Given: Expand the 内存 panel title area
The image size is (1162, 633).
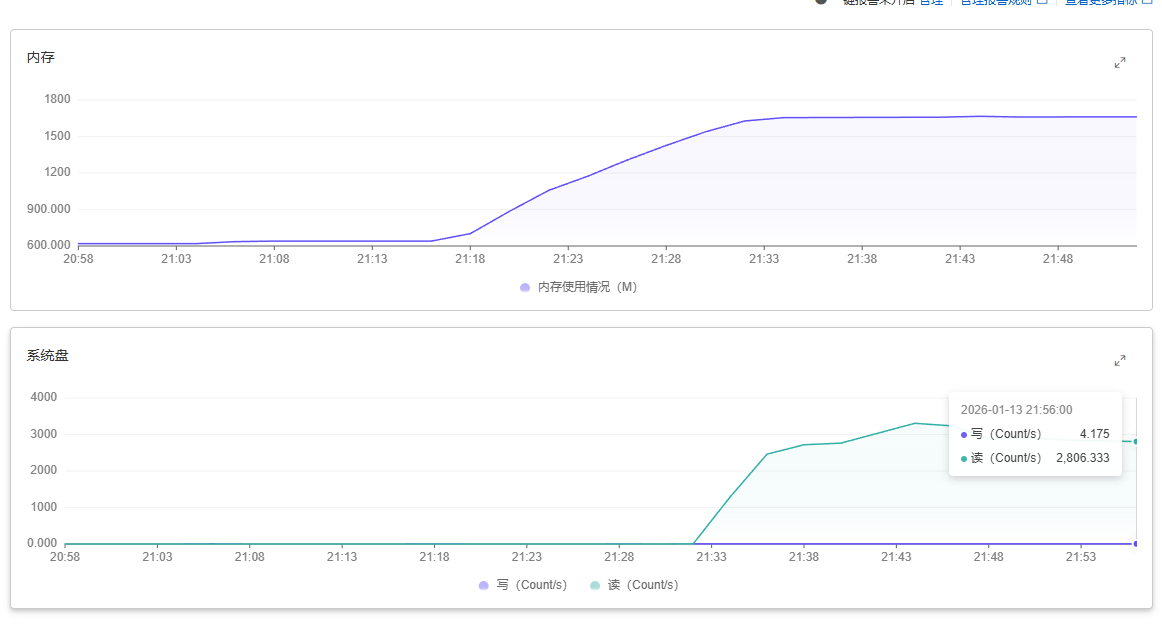Looking at the screenshot, I should (x=38, y=58).
